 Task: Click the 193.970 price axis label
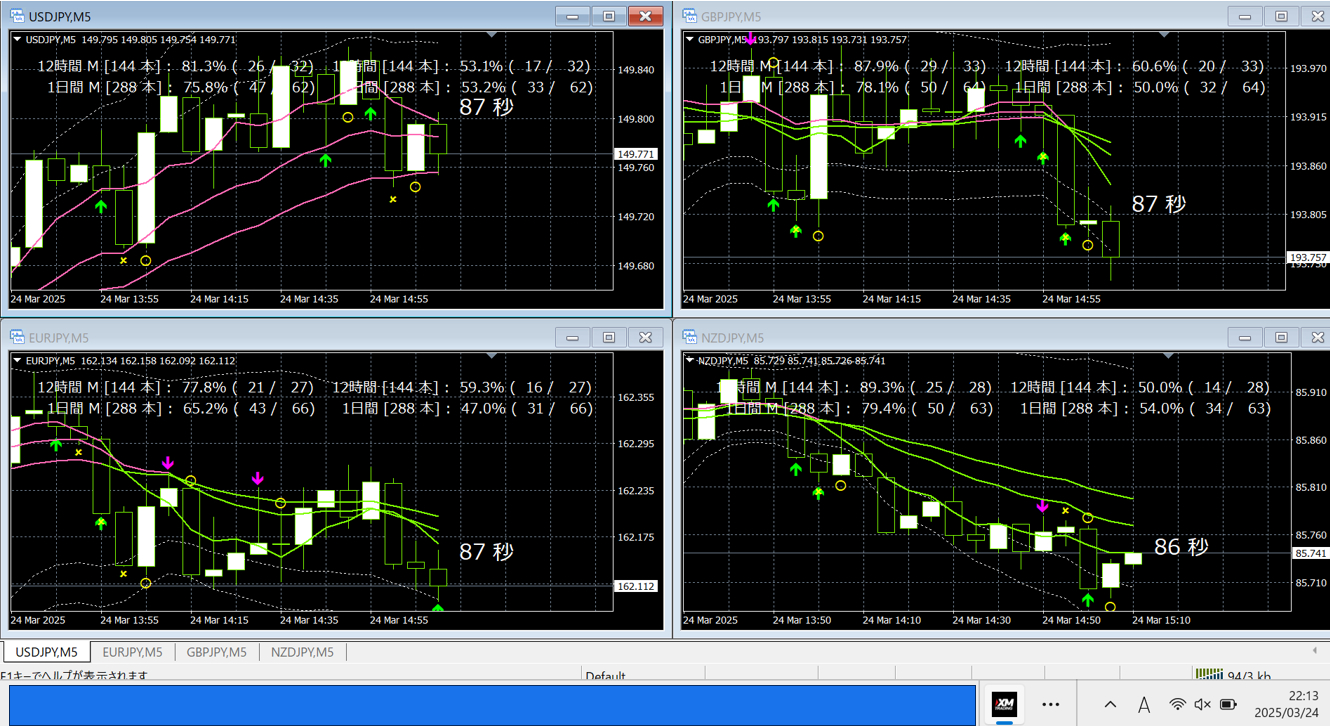(1309, 68)
